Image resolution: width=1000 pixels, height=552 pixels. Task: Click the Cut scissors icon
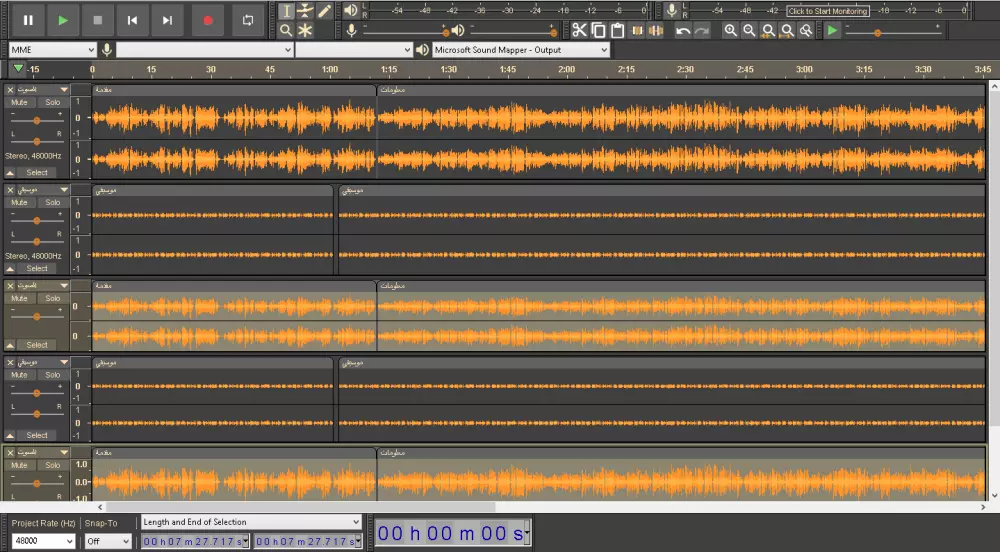tap(579, 31)
